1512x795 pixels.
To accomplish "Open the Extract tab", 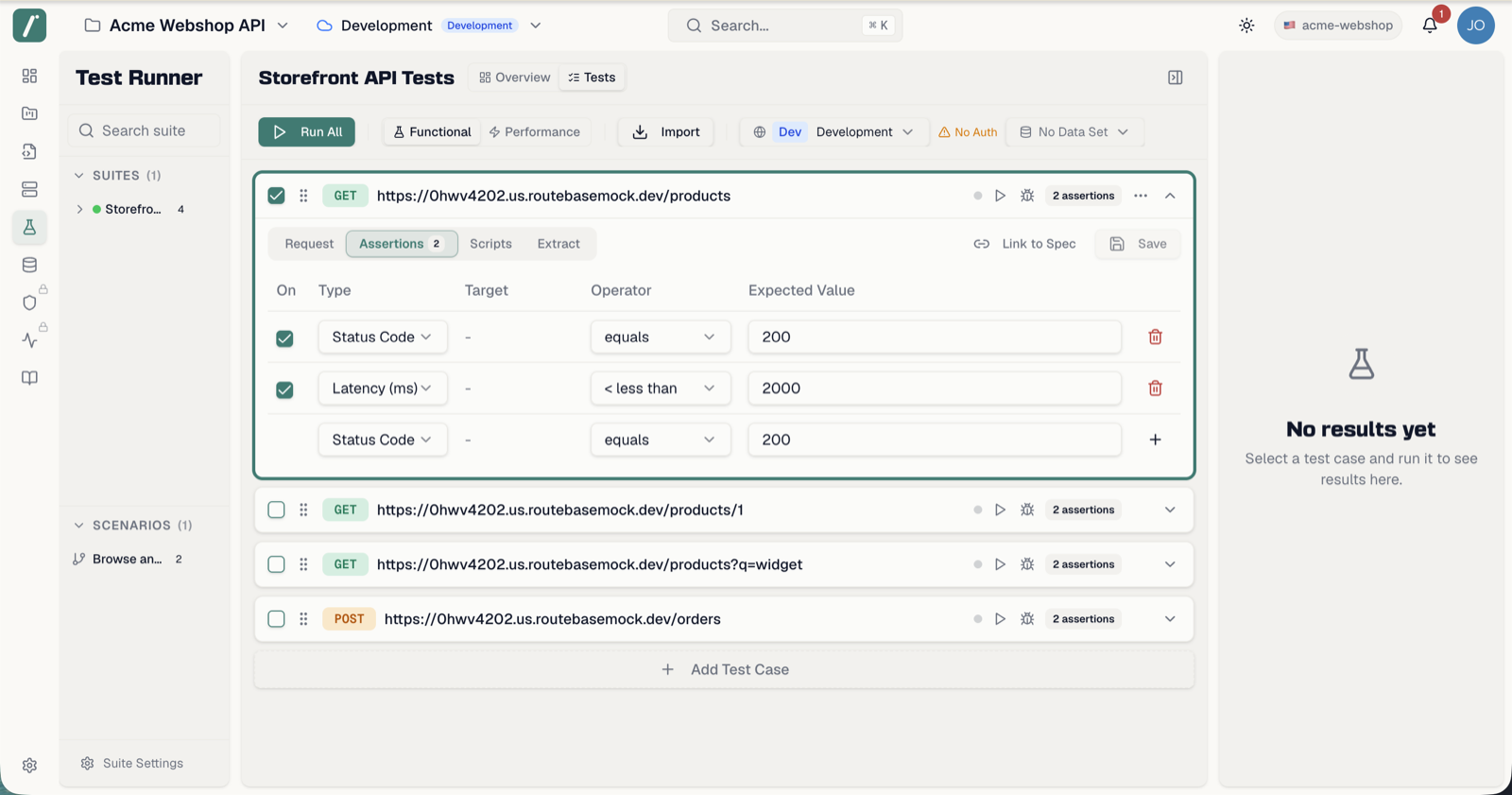I will click(558, 244).
